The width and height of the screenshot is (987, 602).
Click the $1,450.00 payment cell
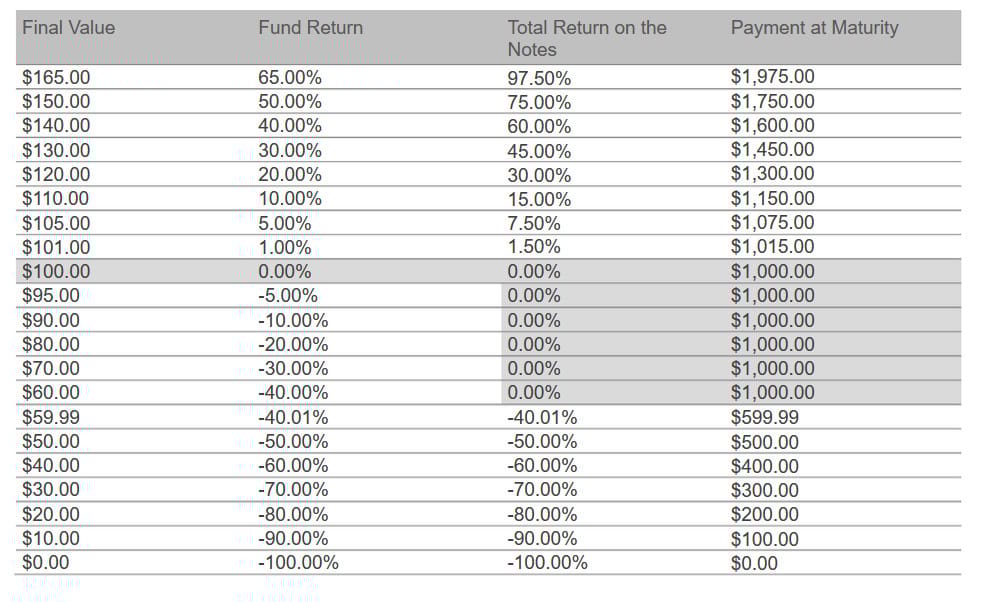click(x=772, y=150)
